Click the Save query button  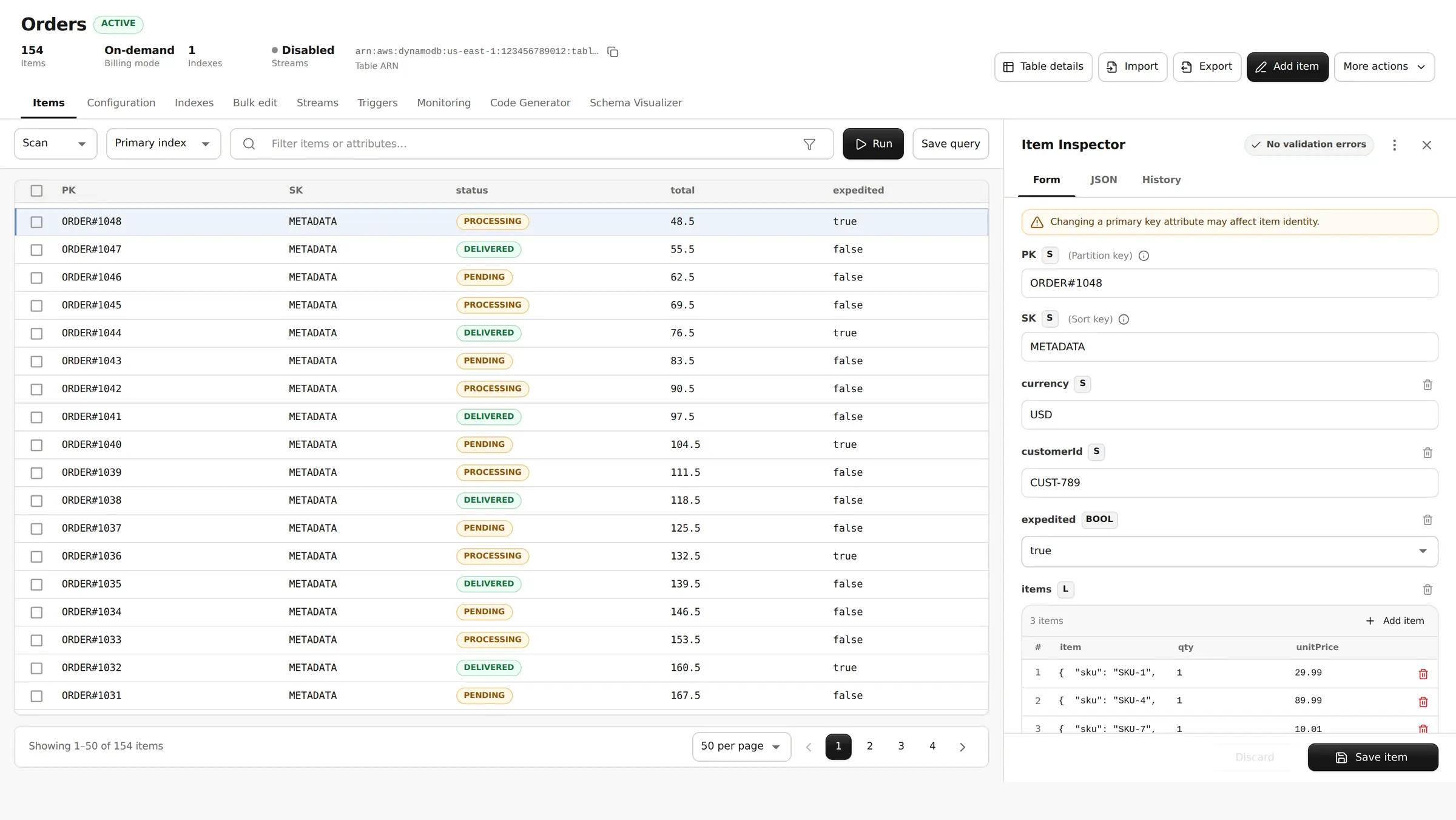(x=950, y=144)
